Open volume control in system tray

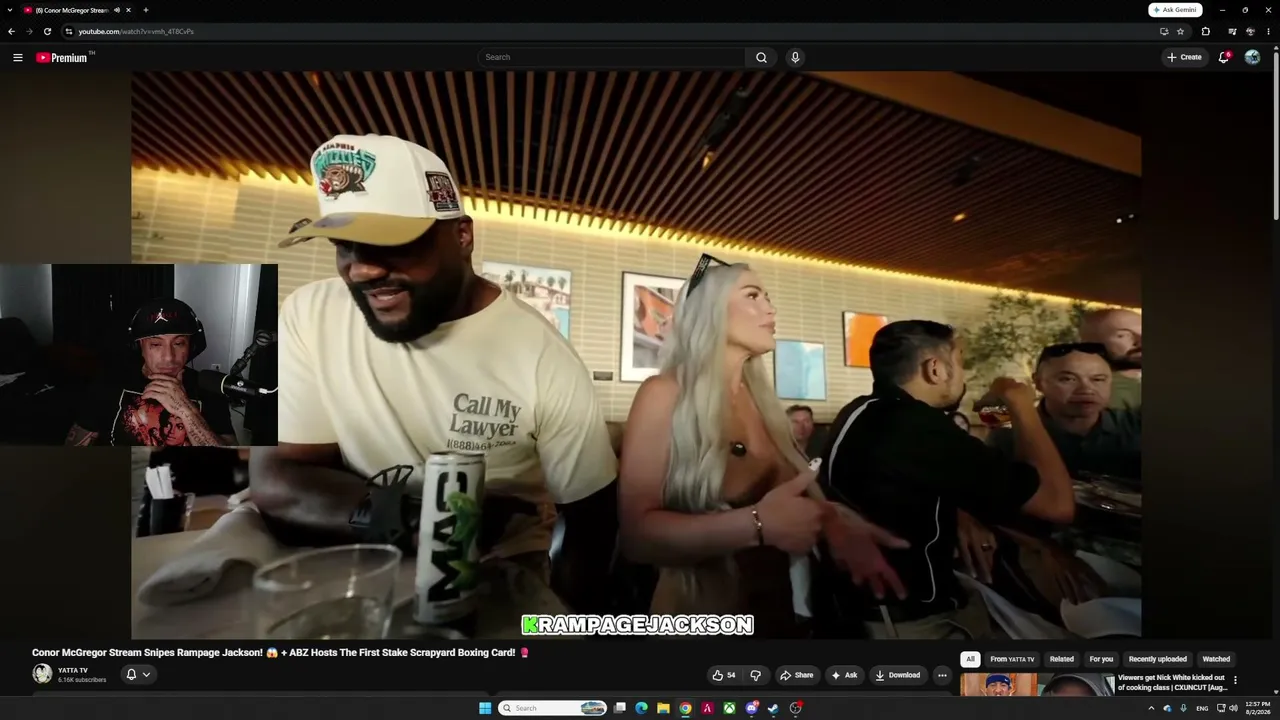pos(1234,708)
